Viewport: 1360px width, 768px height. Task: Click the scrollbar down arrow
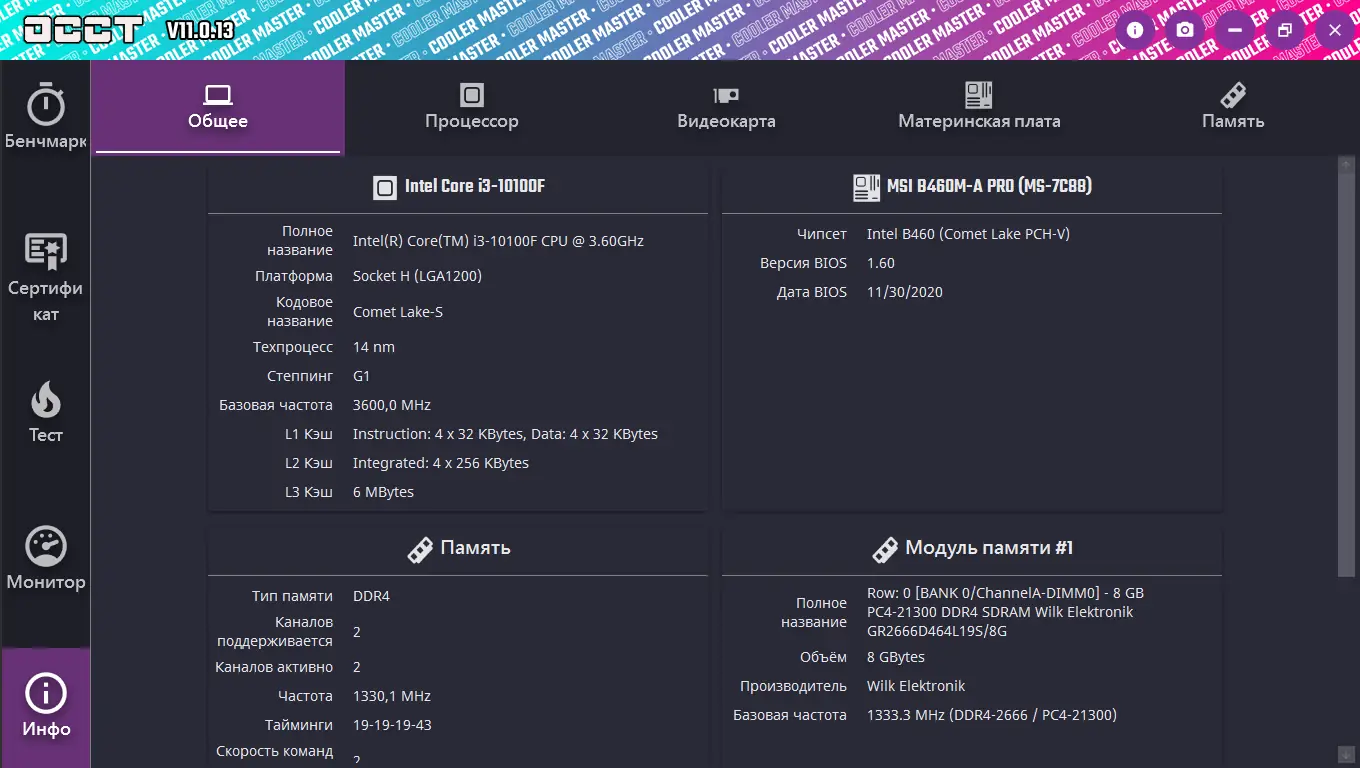[1346, 753]
